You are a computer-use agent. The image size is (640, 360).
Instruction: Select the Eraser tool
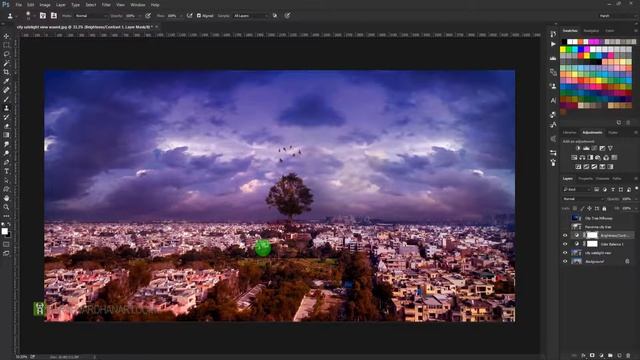pos(6,126)
